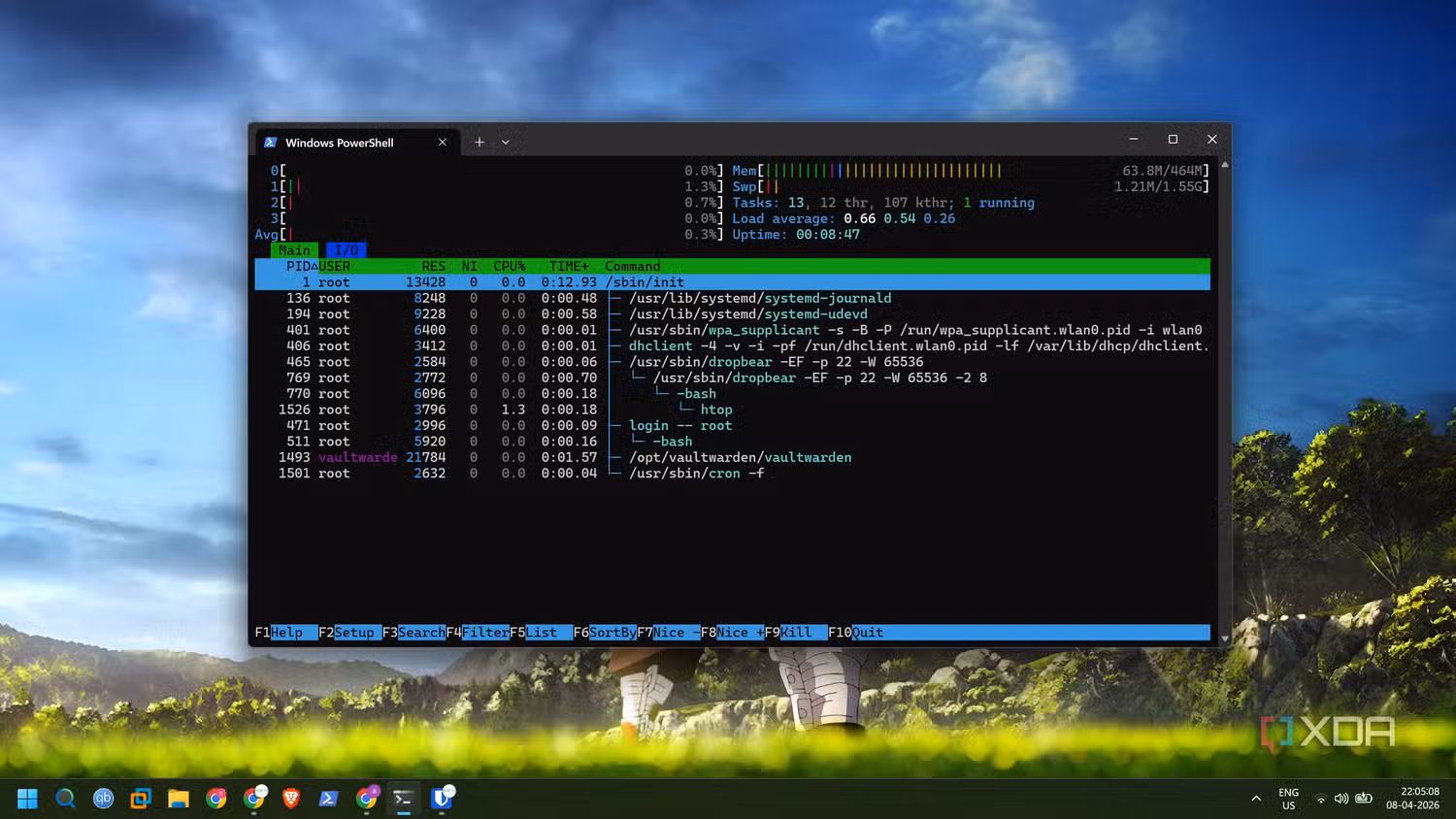Add a new terminal tab with plus
Image resolution: width=1456 pixels, height=819 pixels.
pos(479,142)
